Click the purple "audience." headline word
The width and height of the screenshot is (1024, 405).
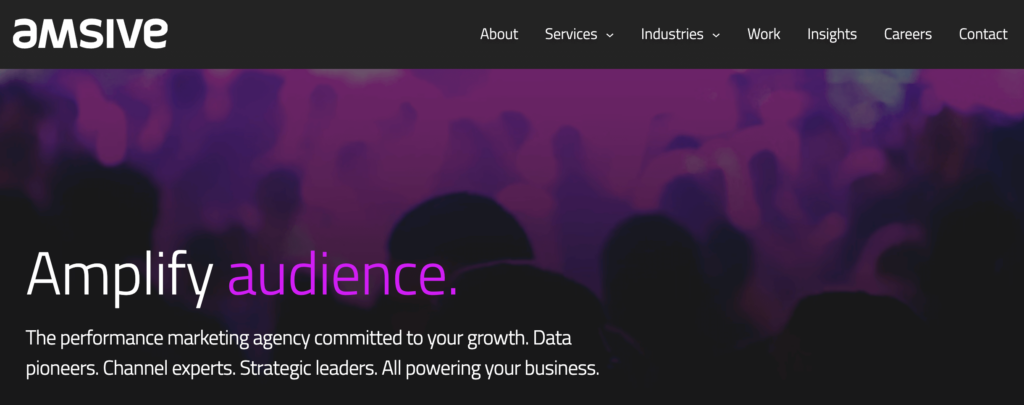pyautogui.click(x=342, y=274)
